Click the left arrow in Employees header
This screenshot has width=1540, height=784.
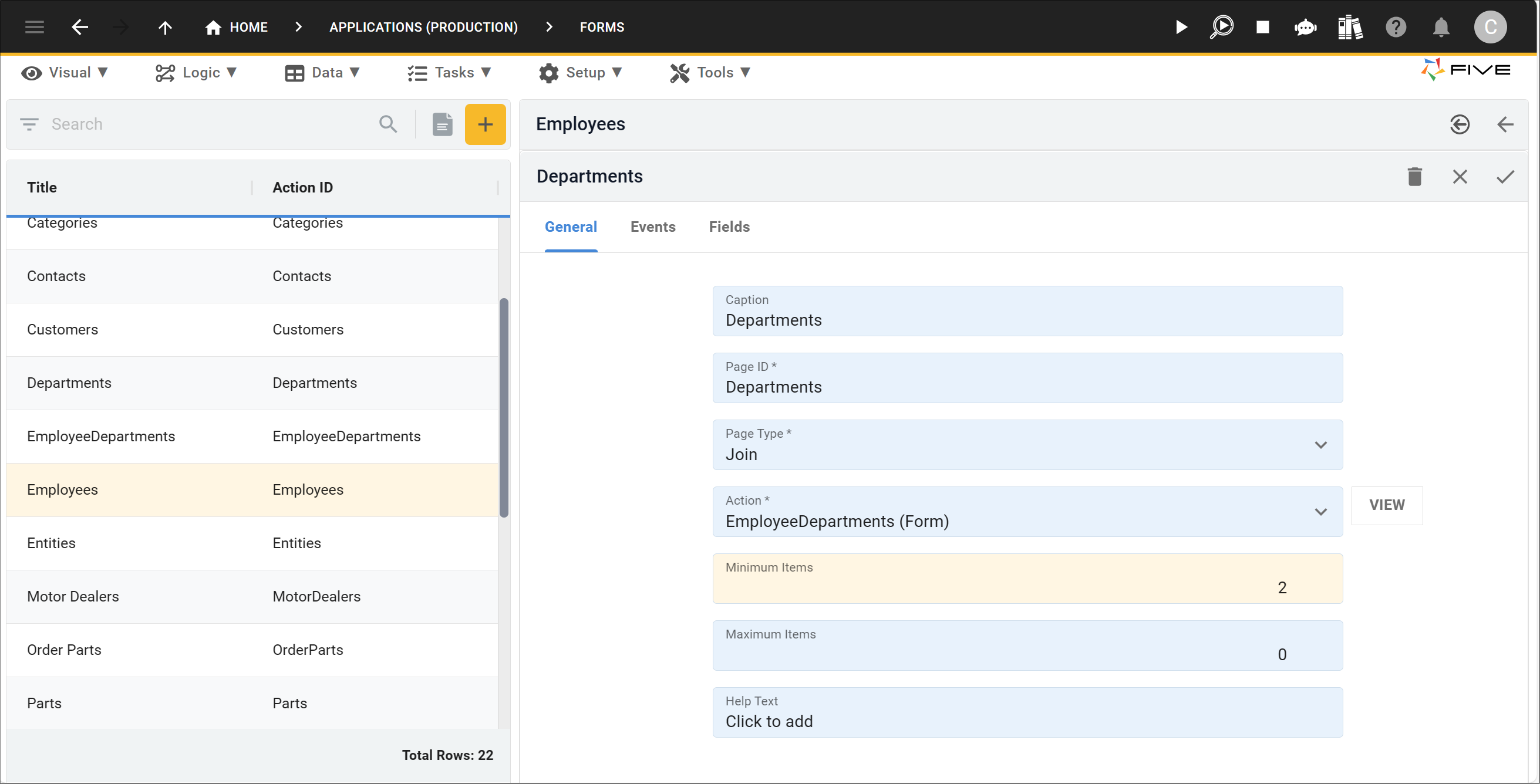pyautogui.click(x=1505, y=124)
